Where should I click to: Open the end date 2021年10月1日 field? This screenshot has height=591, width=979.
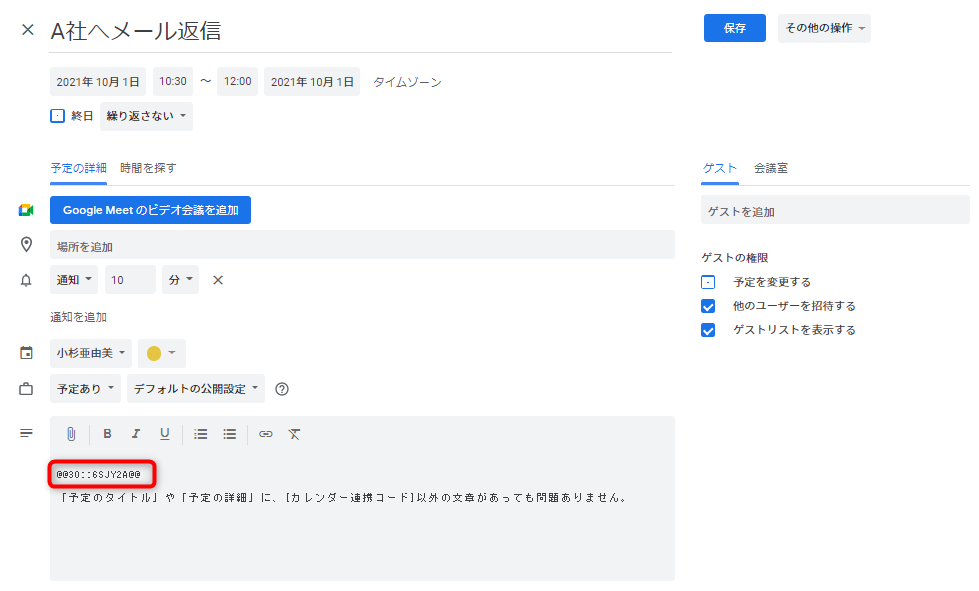312,82
